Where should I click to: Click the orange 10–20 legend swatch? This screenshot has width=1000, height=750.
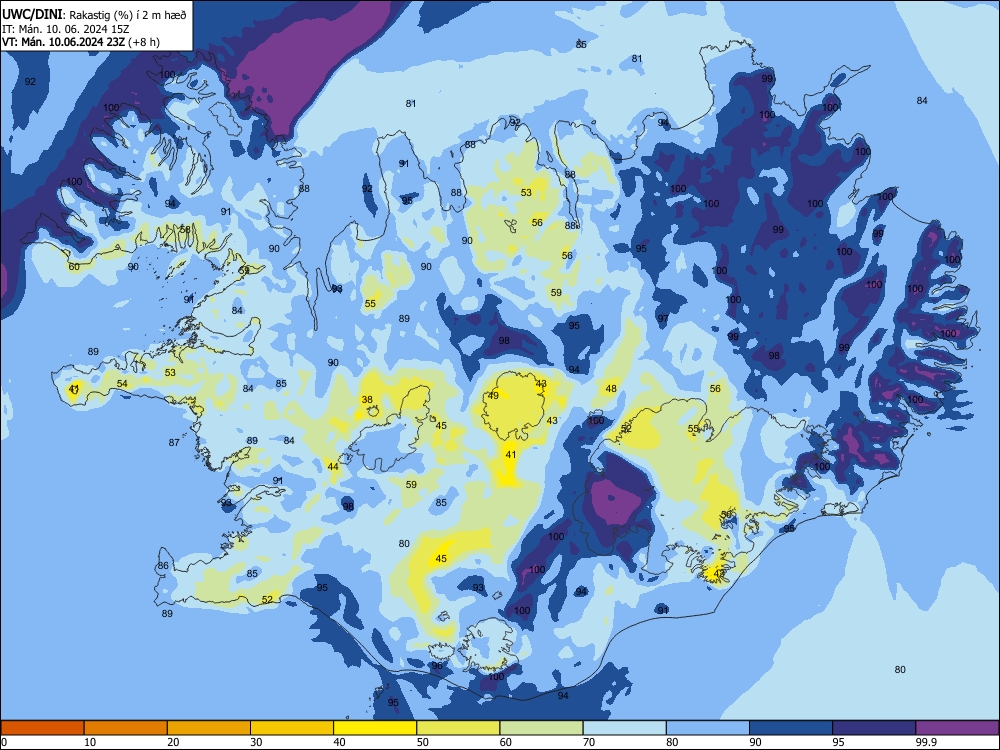coord(126,728)
